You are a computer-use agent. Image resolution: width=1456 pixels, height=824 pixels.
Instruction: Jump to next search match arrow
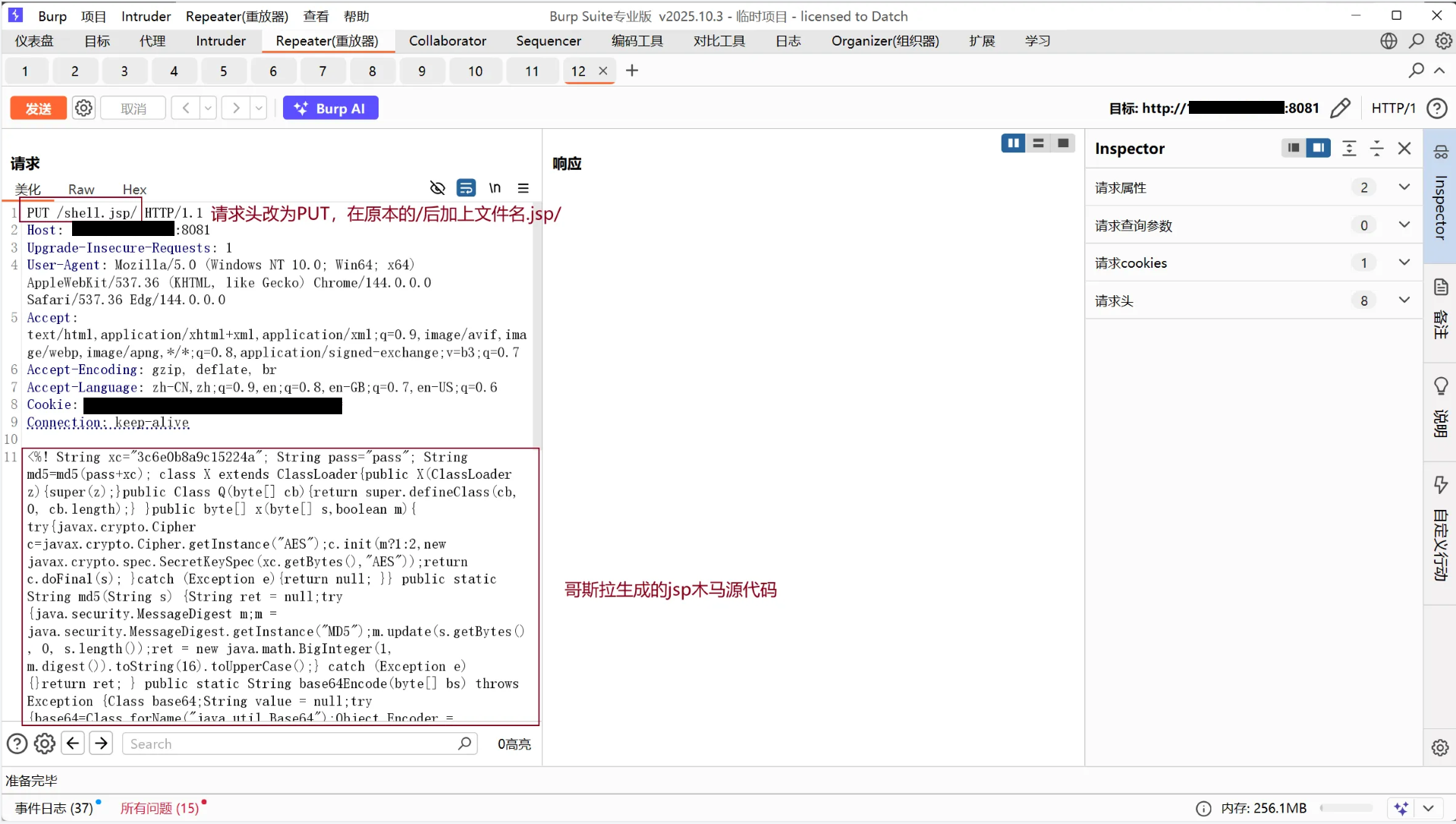tap(101, 744)
